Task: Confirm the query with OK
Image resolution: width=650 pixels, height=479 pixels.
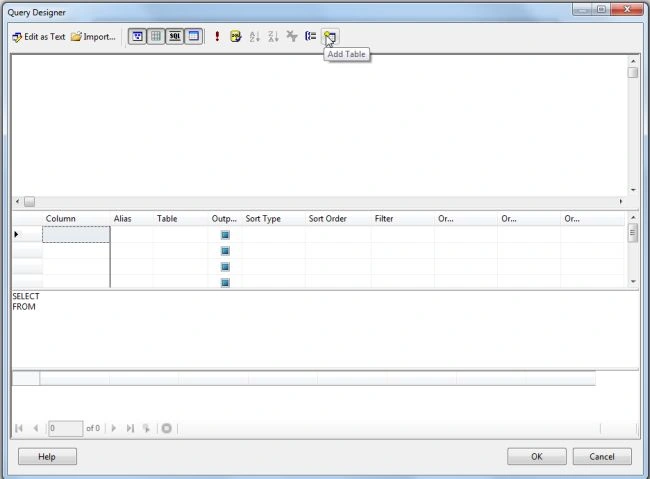Action: tap(537, 457)
